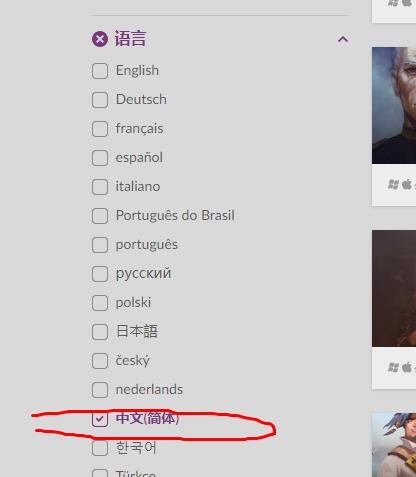Enable the English language checkbox
The height and width of the screenshot is (477, 416).
[x=100, y=71]
